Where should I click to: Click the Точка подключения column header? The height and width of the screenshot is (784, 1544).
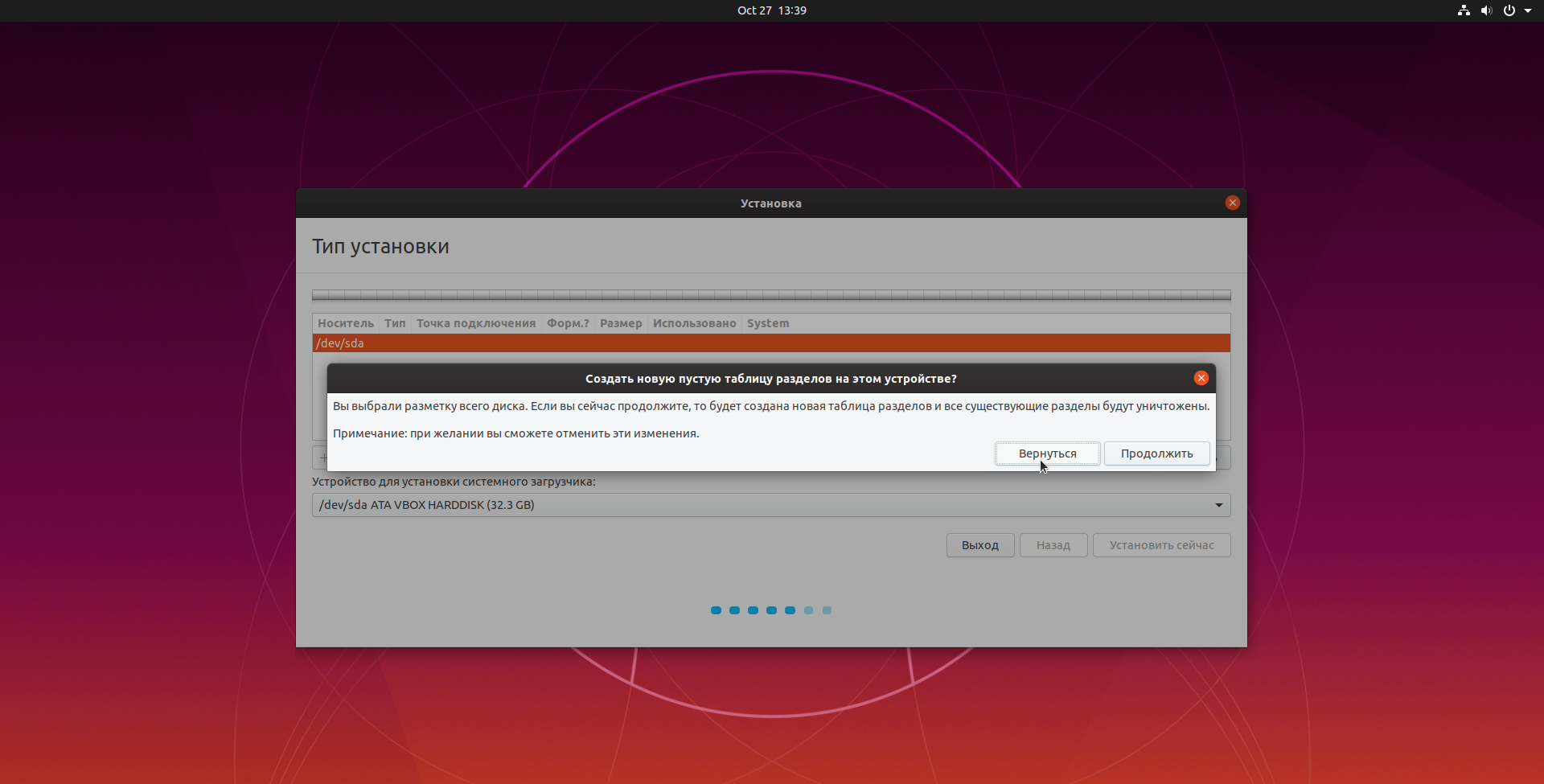click(476, 323)
